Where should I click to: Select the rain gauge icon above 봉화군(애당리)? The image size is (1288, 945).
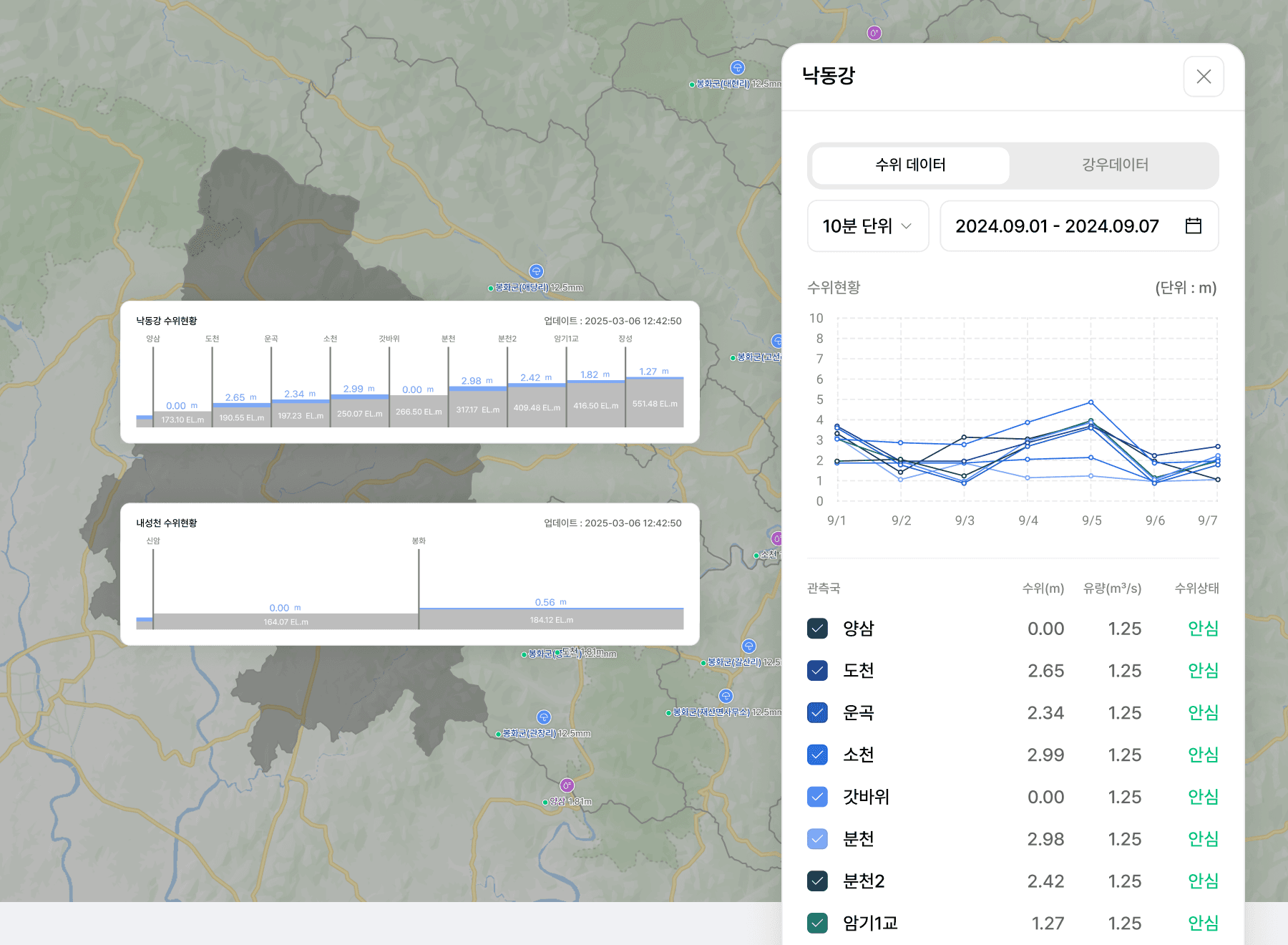[x=536, y=271]
